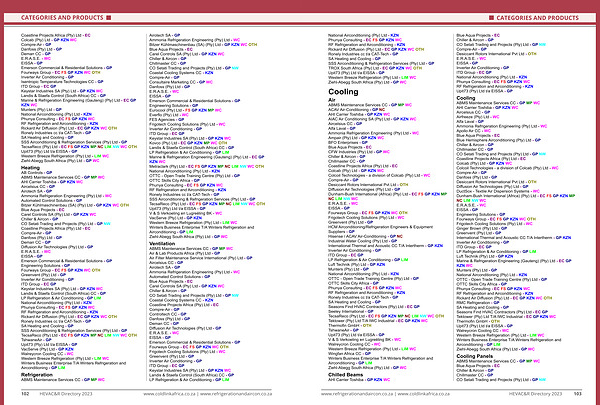The width and height of the screenshot is (600, 405).
Task: Select the 'Ventilation' section heading
Action: 162,243
